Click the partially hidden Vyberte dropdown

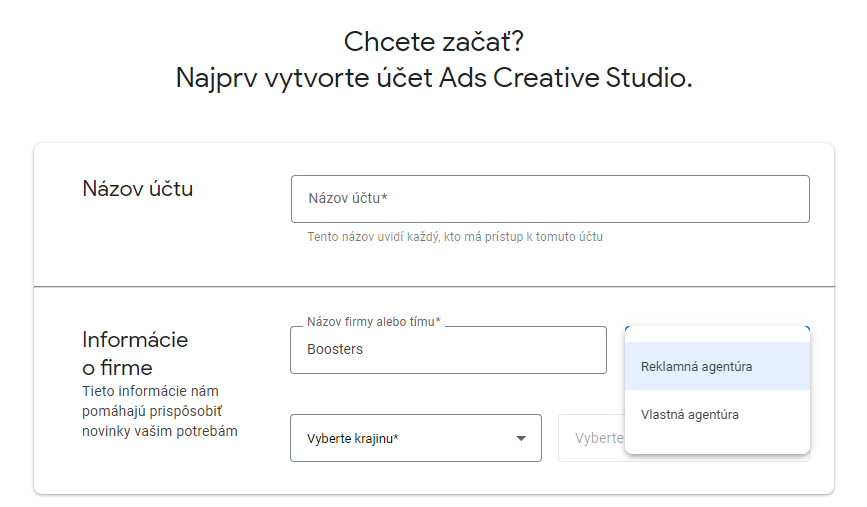point(592,438)
